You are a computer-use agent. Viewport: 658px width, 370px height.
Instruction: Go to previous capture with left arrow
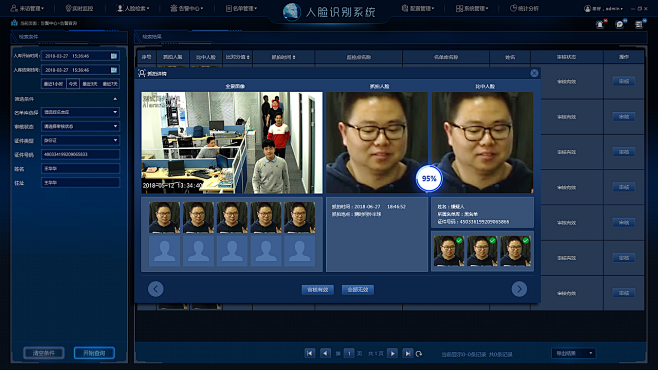click(x=156, y=289)
